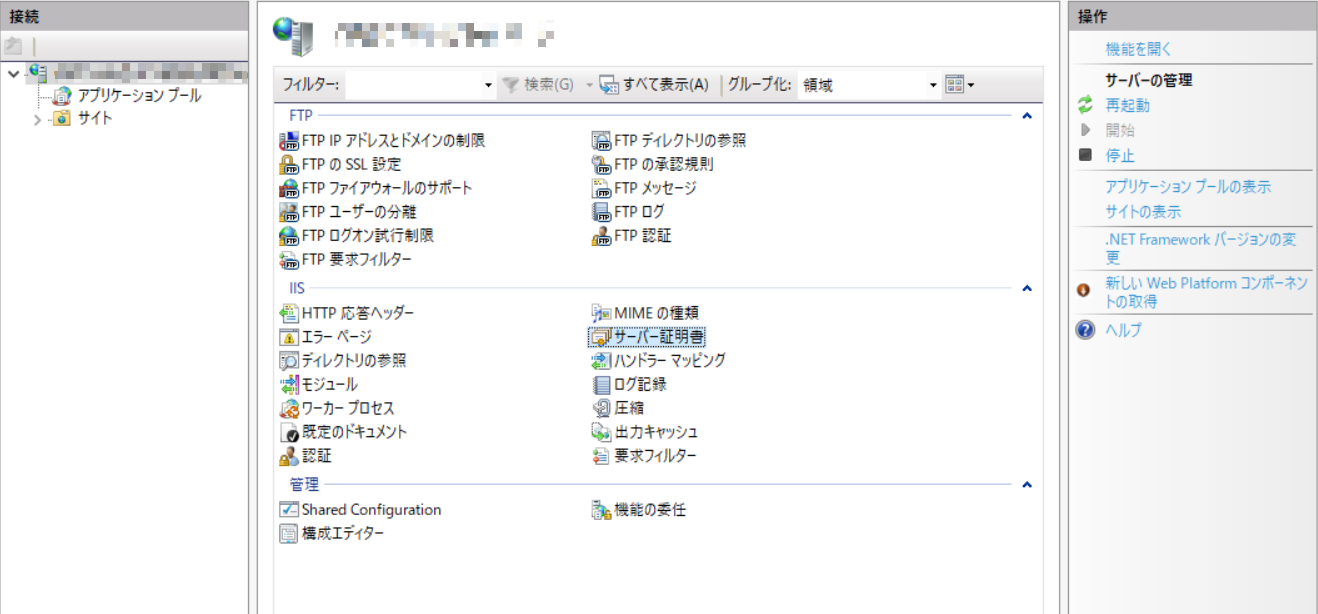
Task: Collapse the IIS group chevron
Action: click(x=1026, y=288)
